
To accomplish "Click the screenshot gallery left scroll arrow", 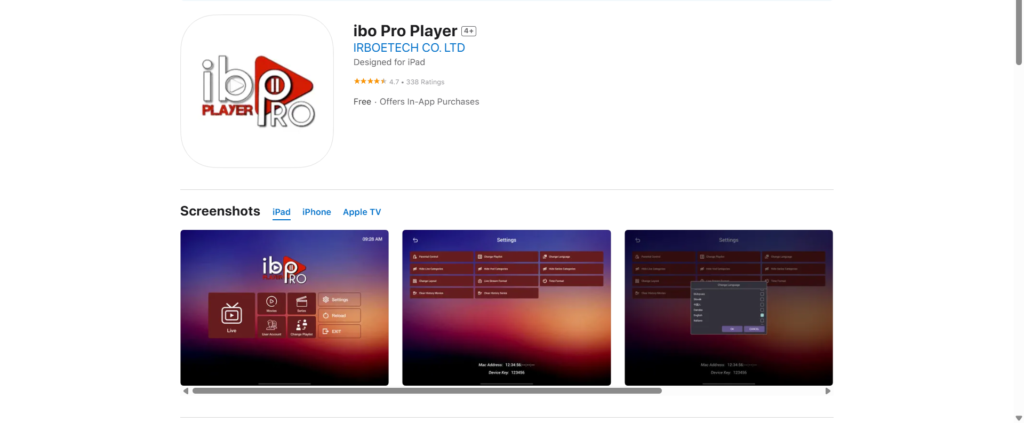I will click(x=185, y=391).
